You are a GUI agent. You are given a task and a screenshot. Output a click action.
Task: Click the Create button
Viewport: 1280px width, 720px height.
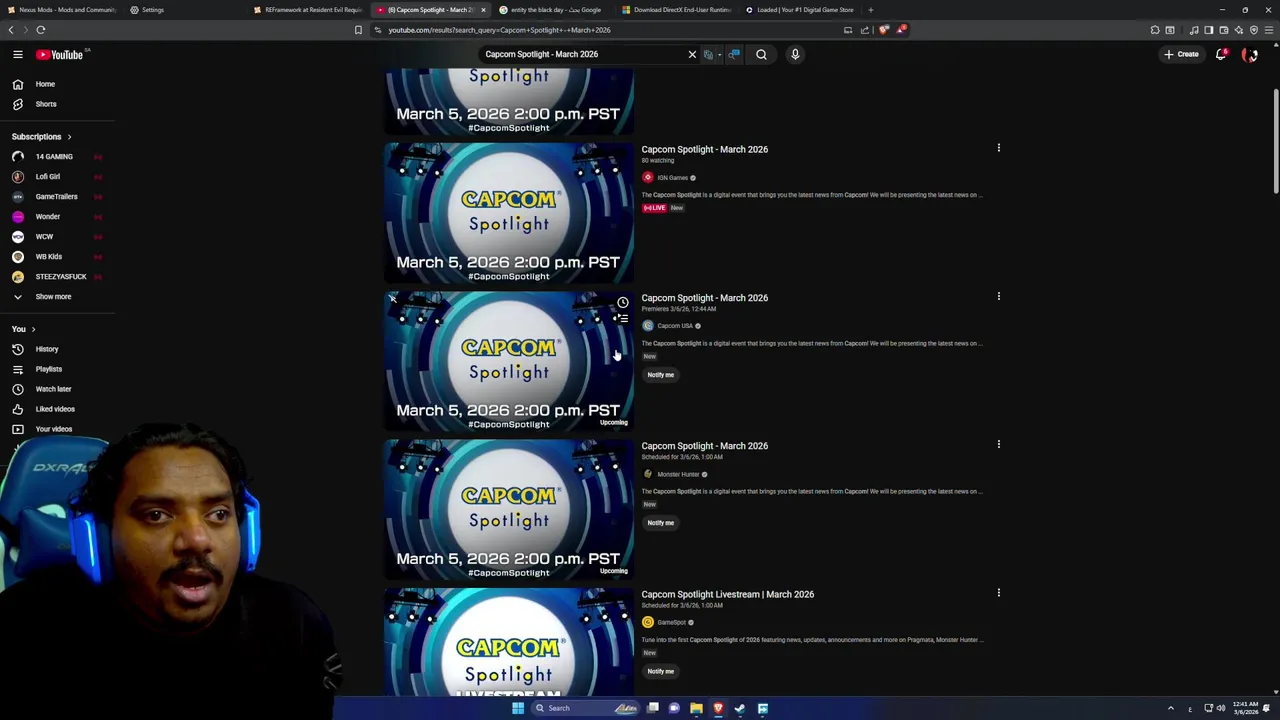tap(1181, 54)
